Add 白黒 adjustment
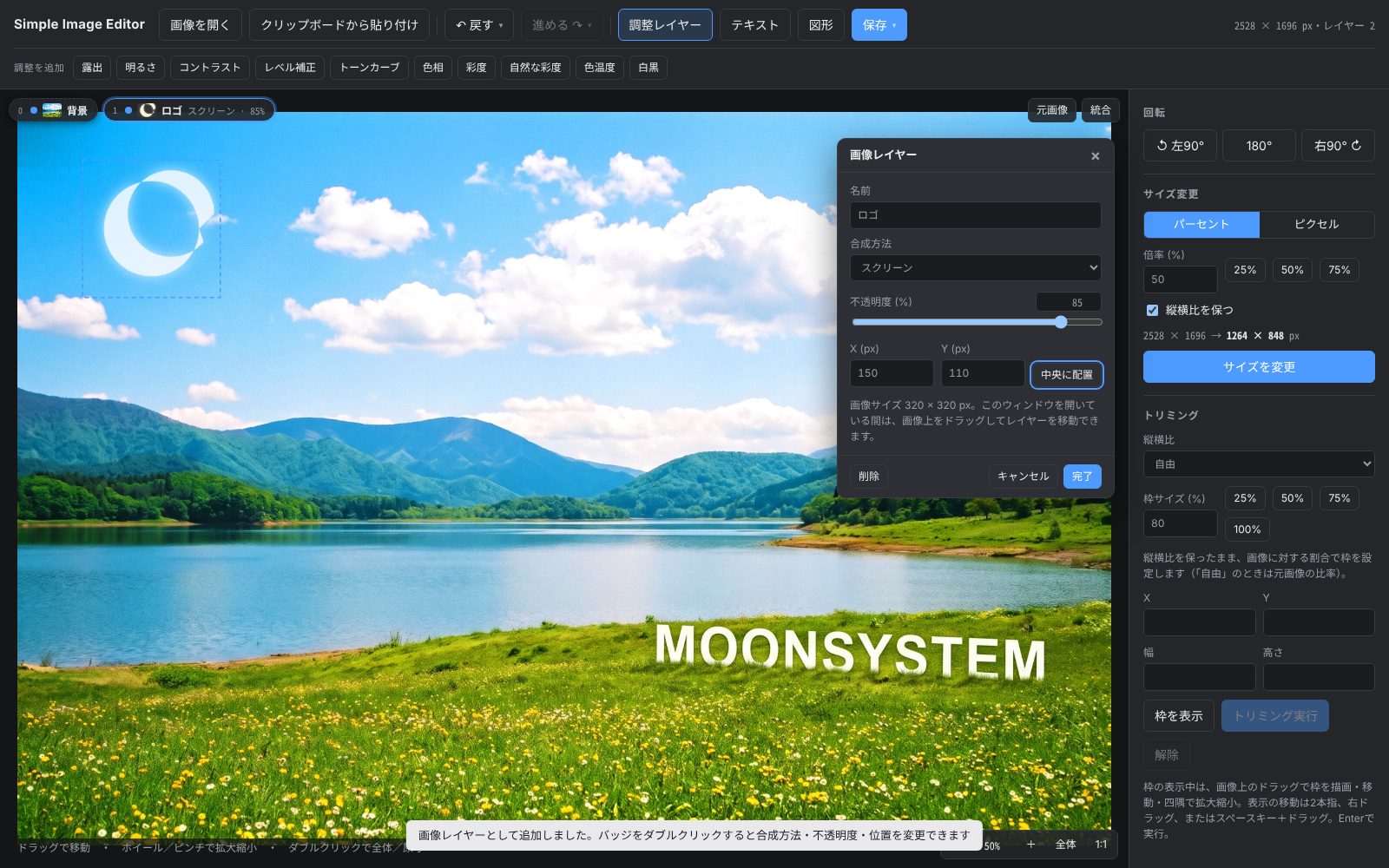Image resolution: width=1389 pixels, height=868 pixels. tap(648, 68)
